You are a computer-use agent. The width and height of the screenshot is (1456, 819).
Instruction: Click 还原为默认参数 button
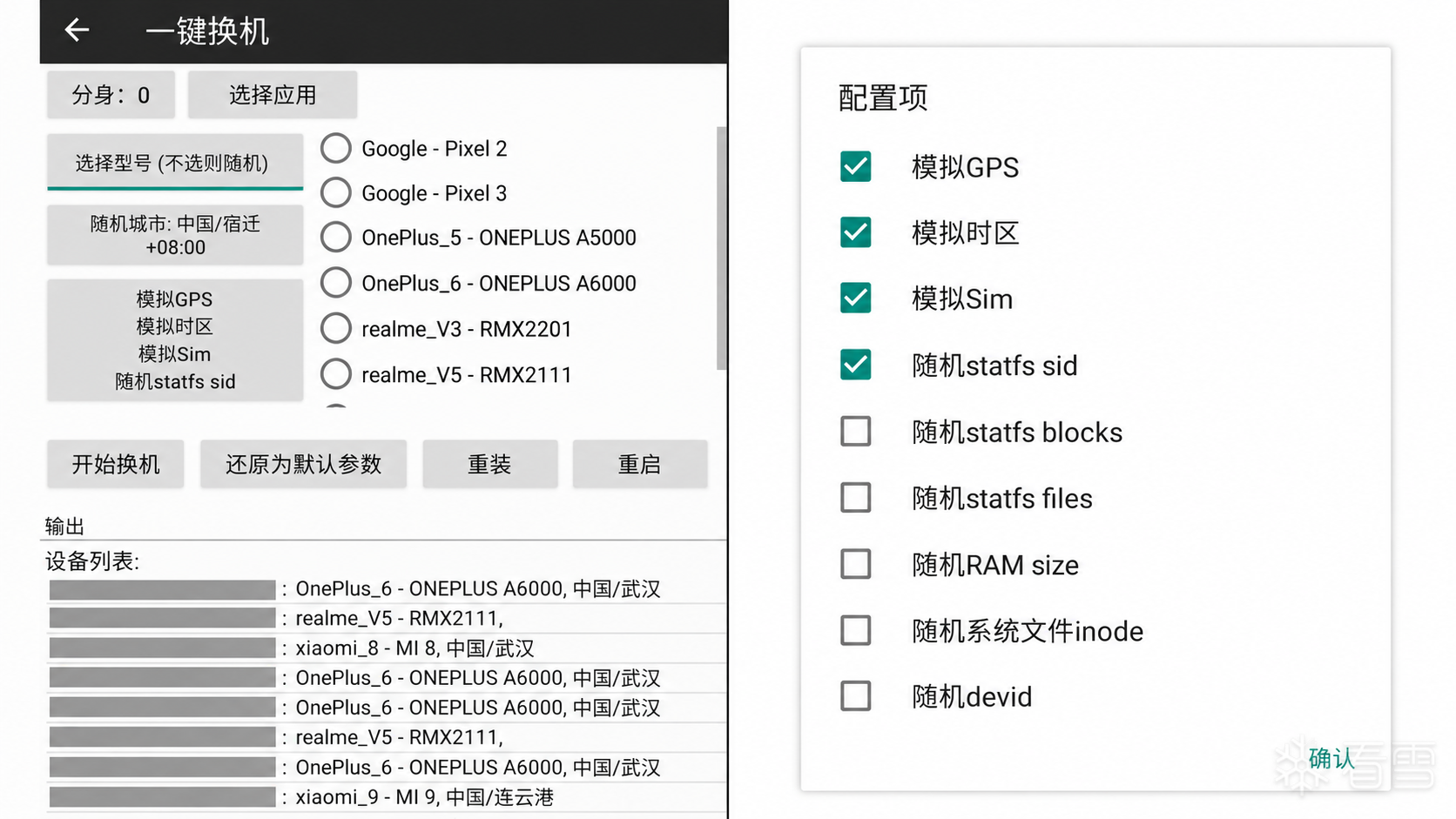tap(303, 464)
